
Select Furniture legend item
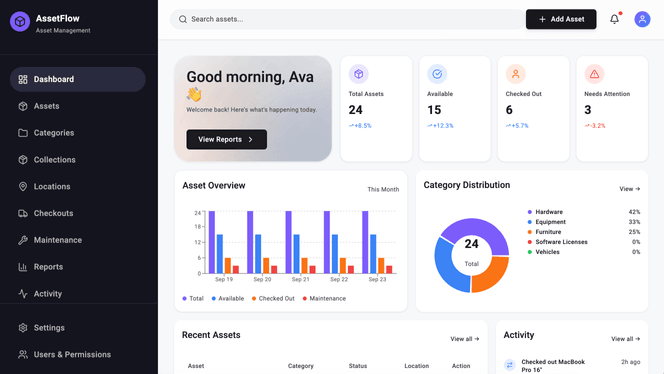tap(584, 232)
